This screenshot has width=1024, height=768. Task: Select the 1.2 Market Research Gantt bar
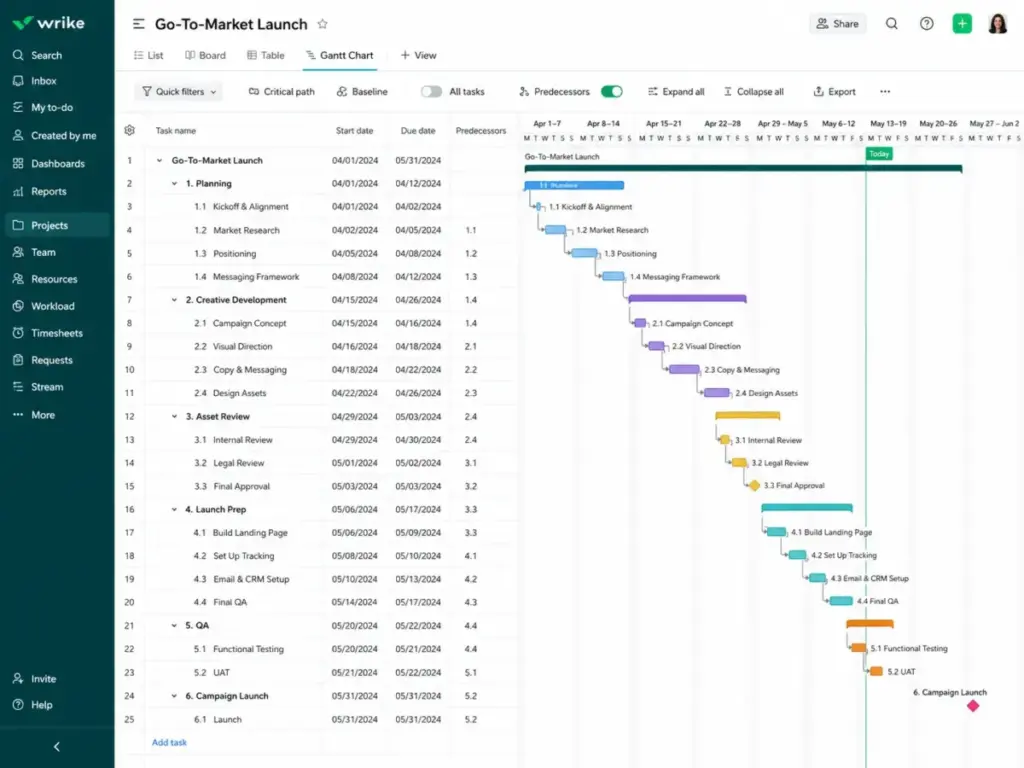tap(555, 230)
